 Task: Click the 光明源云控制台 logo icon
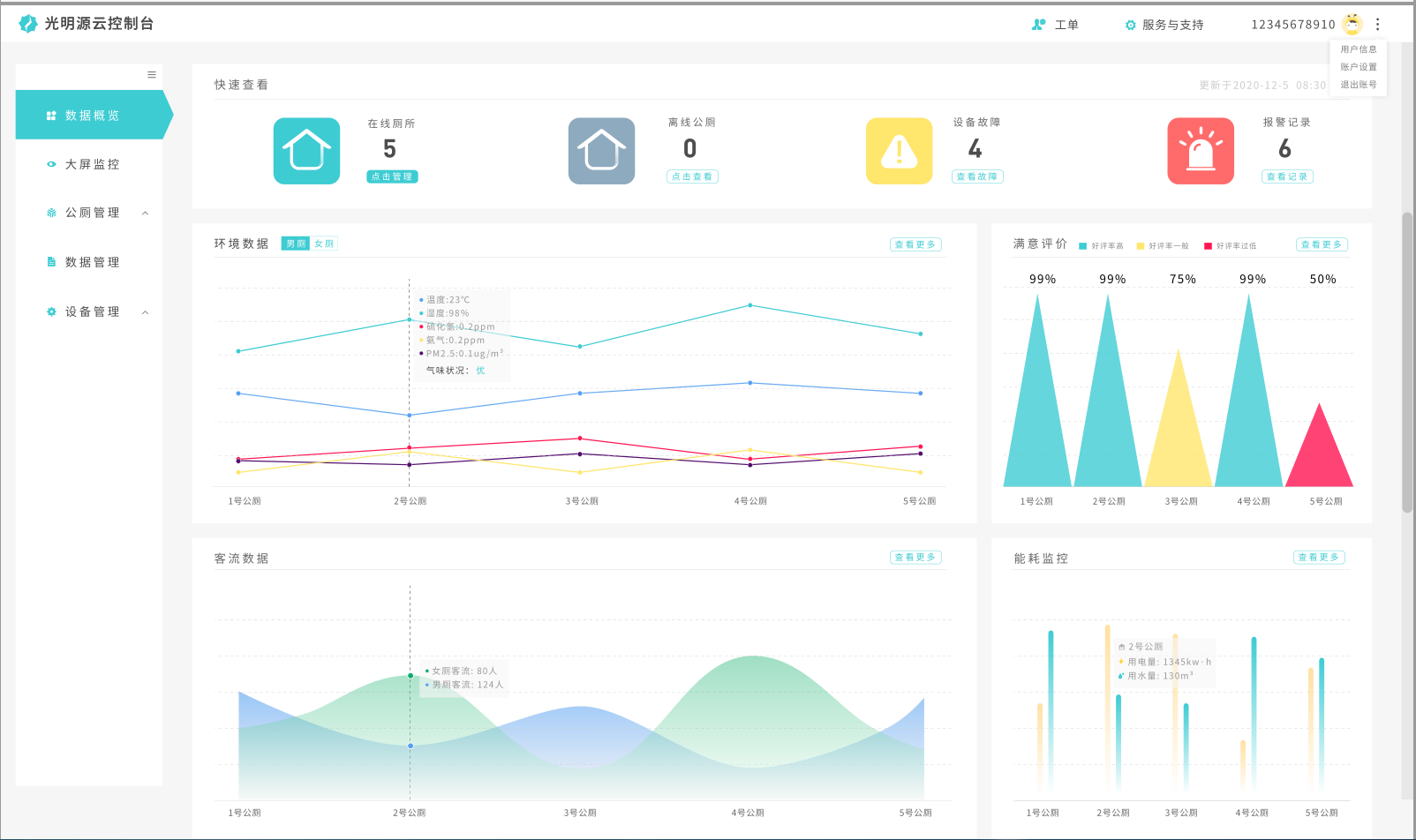point(28,24)
